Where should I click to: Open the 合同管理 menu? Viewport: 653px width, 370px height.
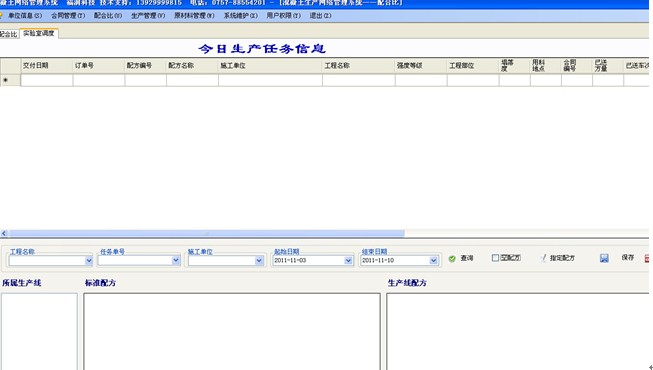pos(68,15)
